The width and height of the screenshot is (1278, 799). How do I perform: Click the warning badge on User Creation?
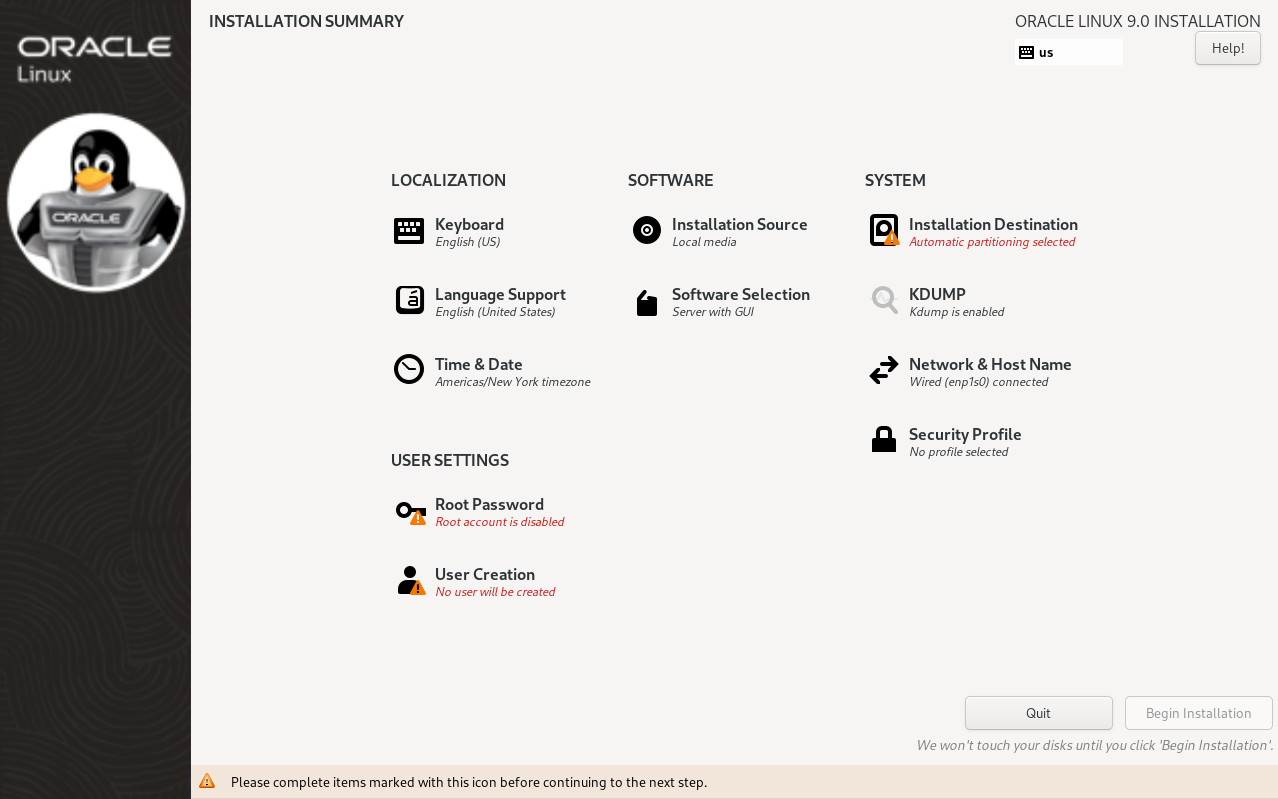[x=419, y=589]
